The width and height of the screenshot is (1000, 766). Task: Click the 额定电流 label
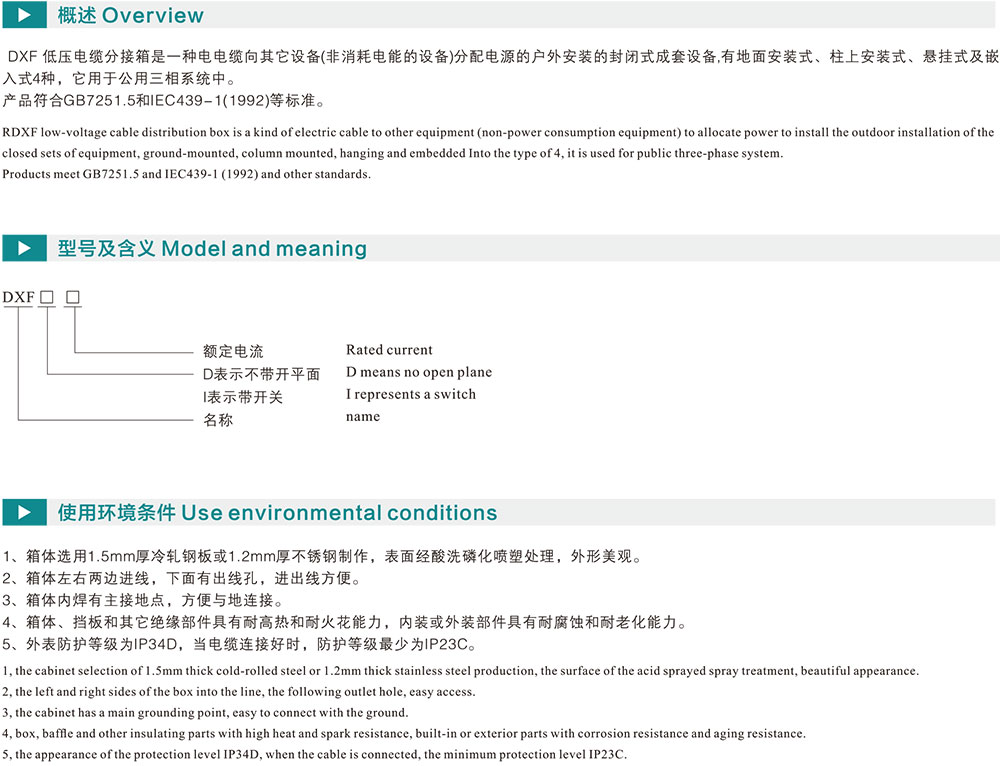(x=233, y=351)
